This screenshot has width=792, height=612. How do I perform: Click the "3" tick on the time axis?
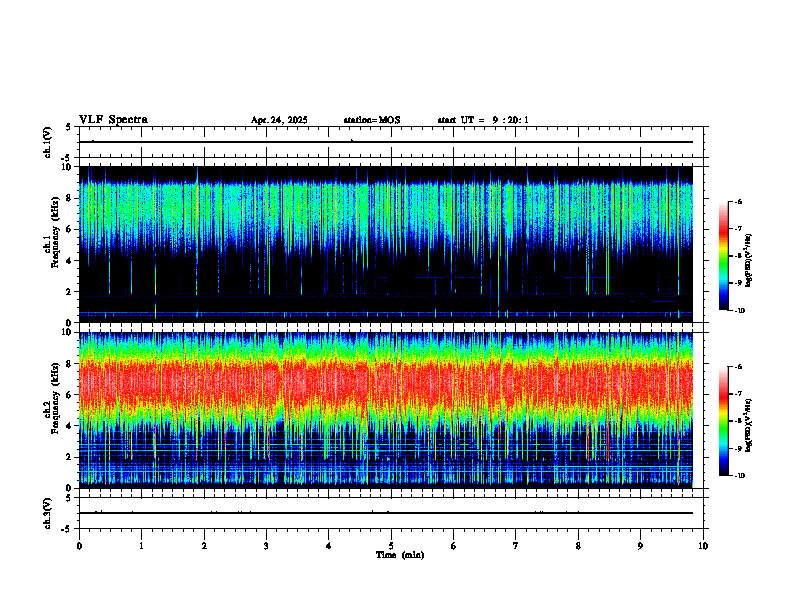[x=266, y=546]
